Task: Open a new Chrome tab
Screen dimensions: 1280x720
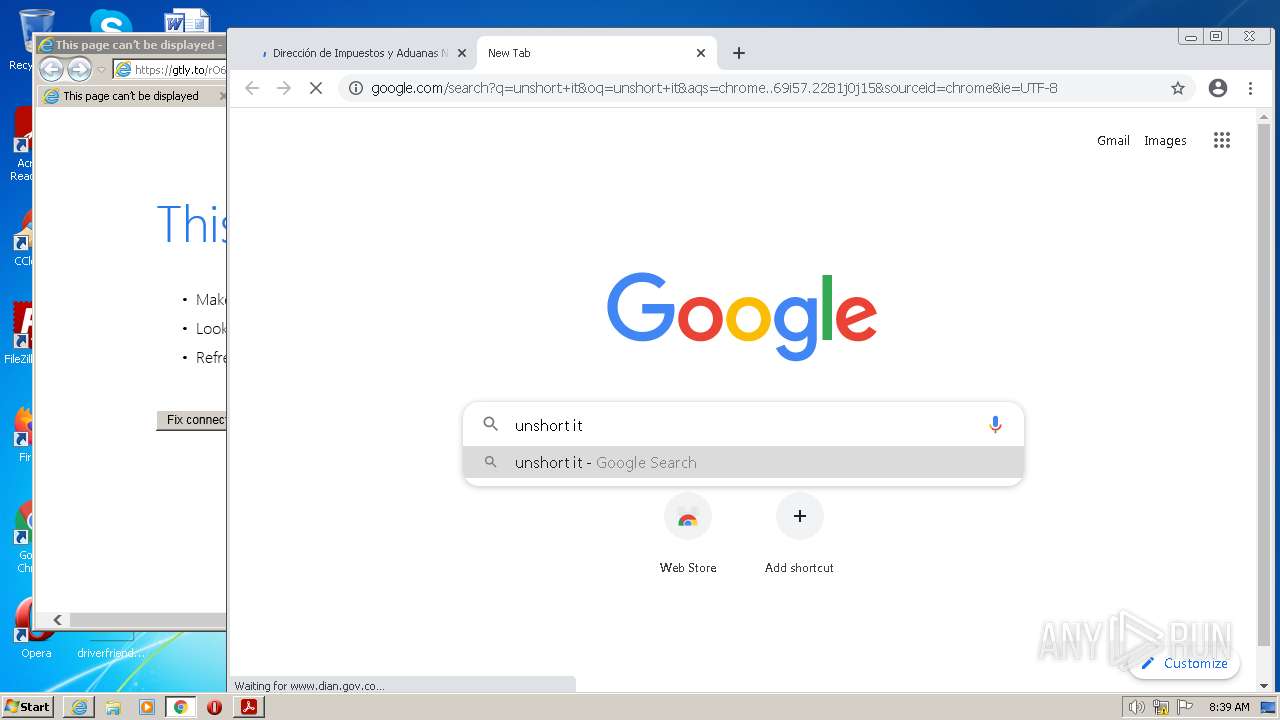Action: pyautogui.click(x=739, y=53)
